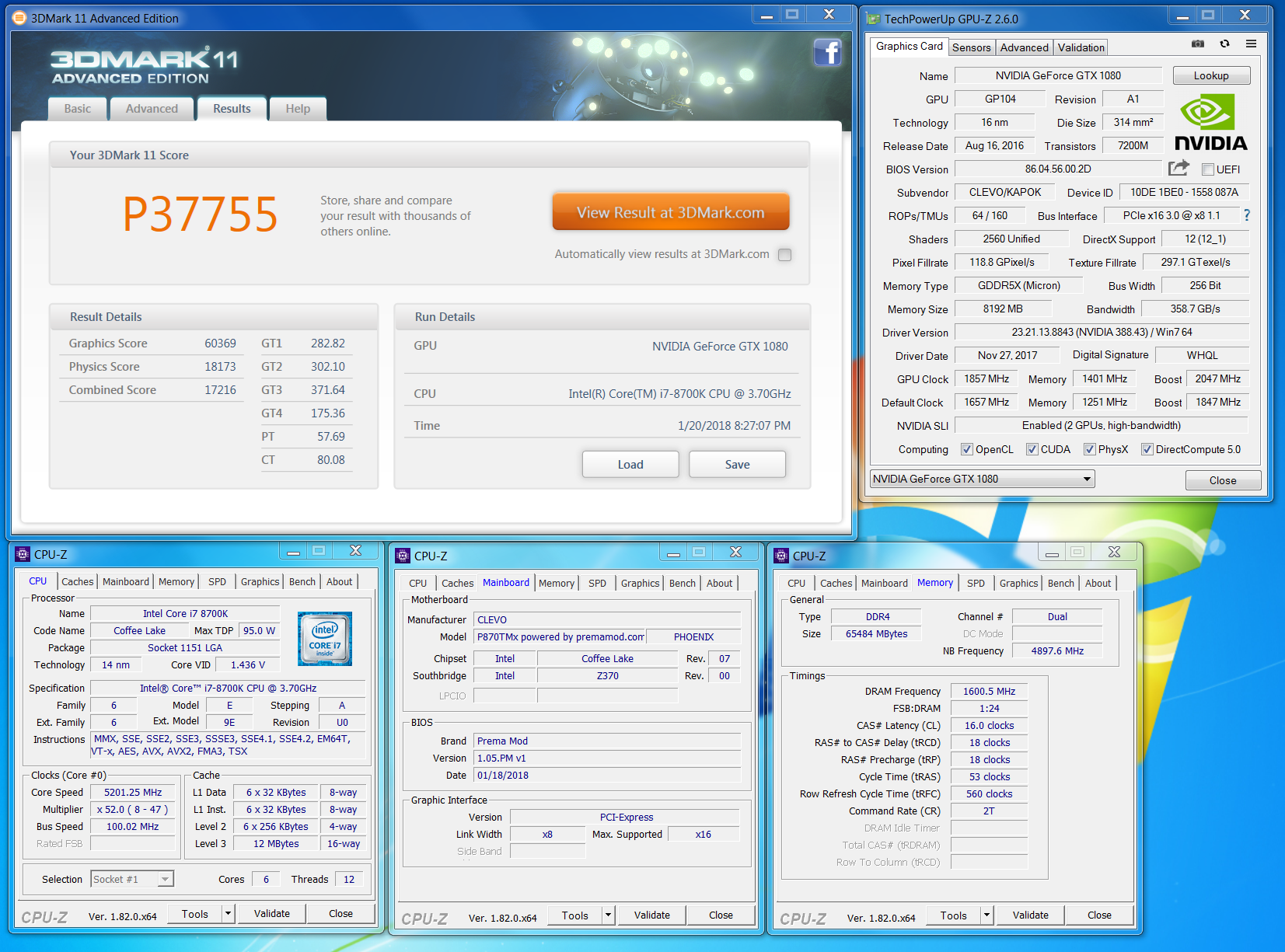
Task: Click the Load button in Run Details
Action: pos(630,465)
